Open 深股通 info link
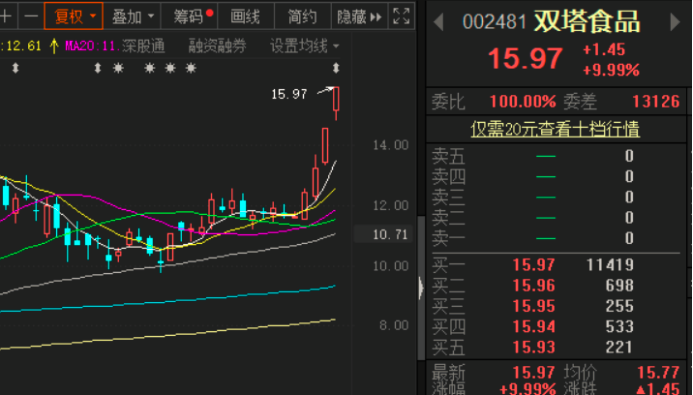This screenshot has width=693, height=395. click(x=144, y=46)
